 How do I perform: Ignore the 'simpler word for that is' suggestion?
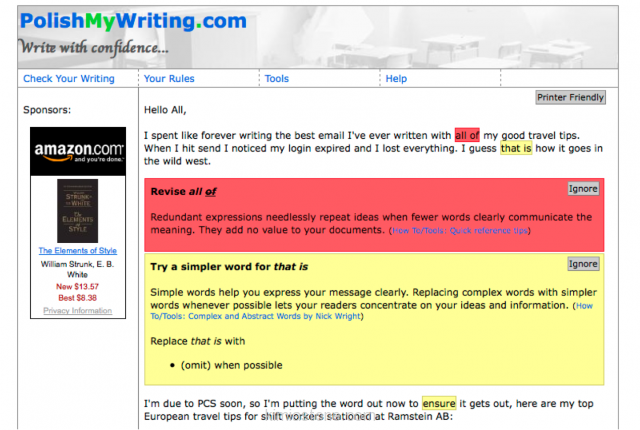(x=583, y=264)
